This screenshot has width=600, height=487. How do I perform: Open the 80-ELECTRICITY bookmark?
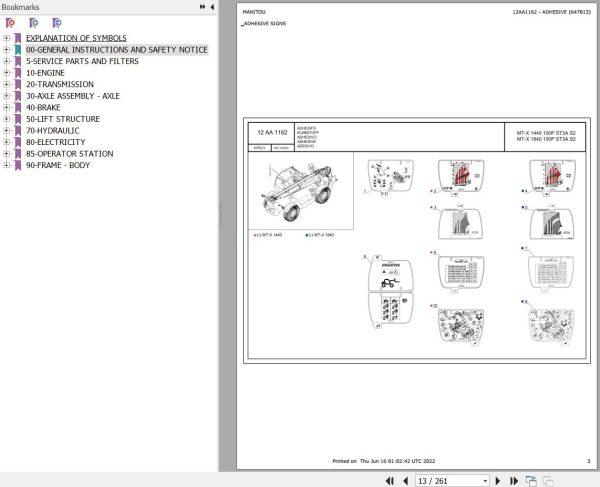55,142
